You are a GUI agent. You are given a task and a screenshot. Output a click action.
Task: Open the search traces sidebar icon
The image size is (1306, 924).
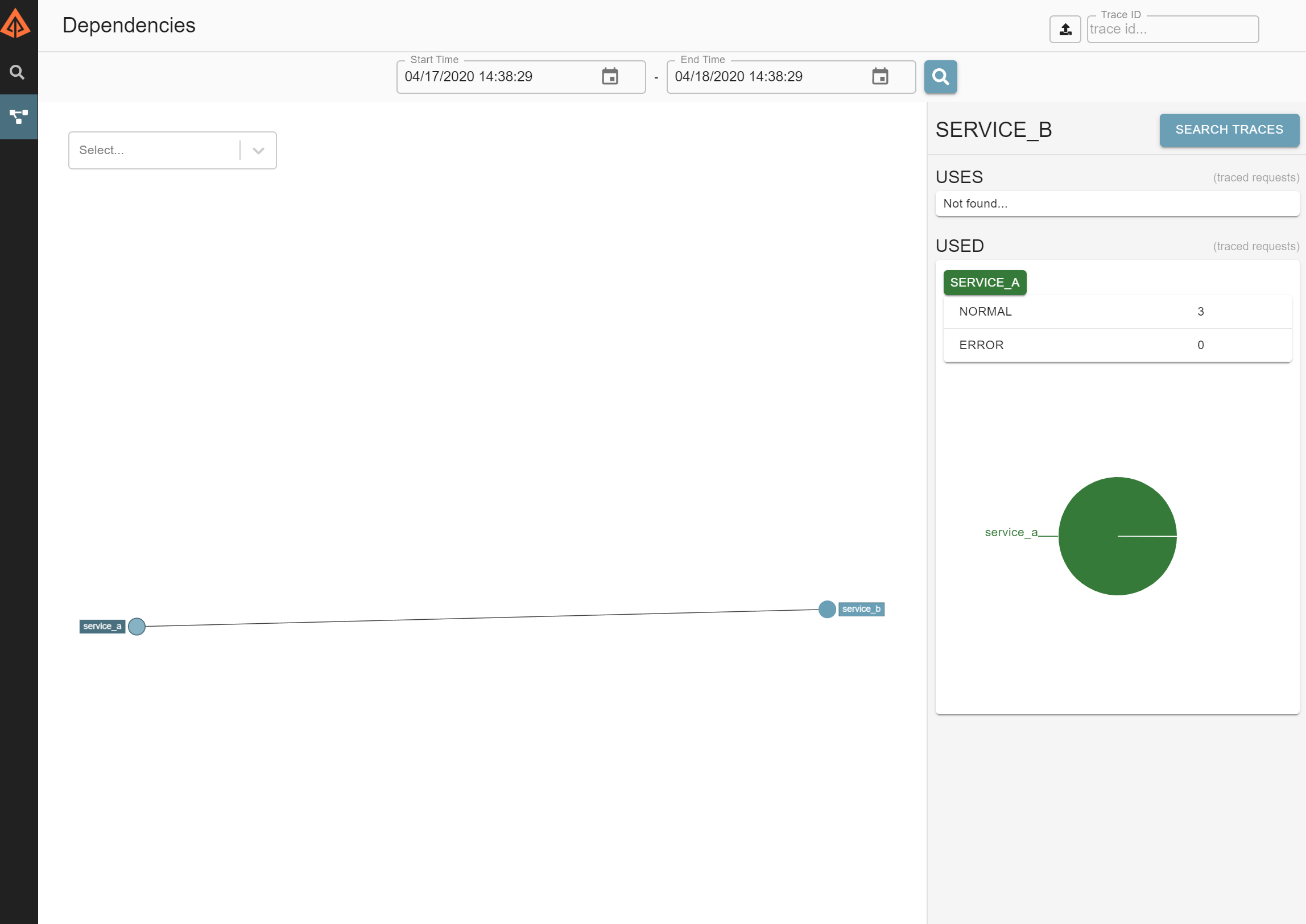point(18,72)
